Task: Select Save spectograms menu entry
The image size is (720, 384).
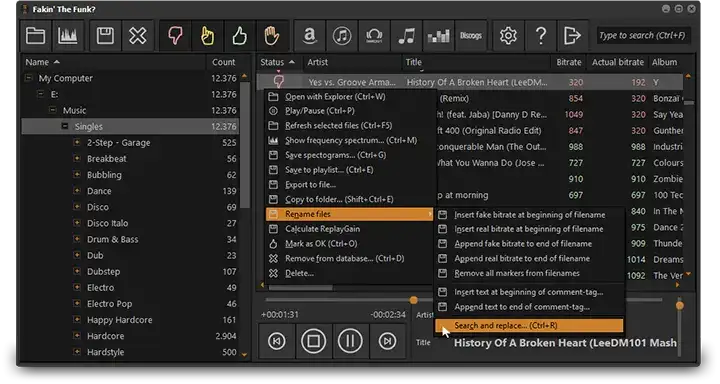Action: pos(350,155)
